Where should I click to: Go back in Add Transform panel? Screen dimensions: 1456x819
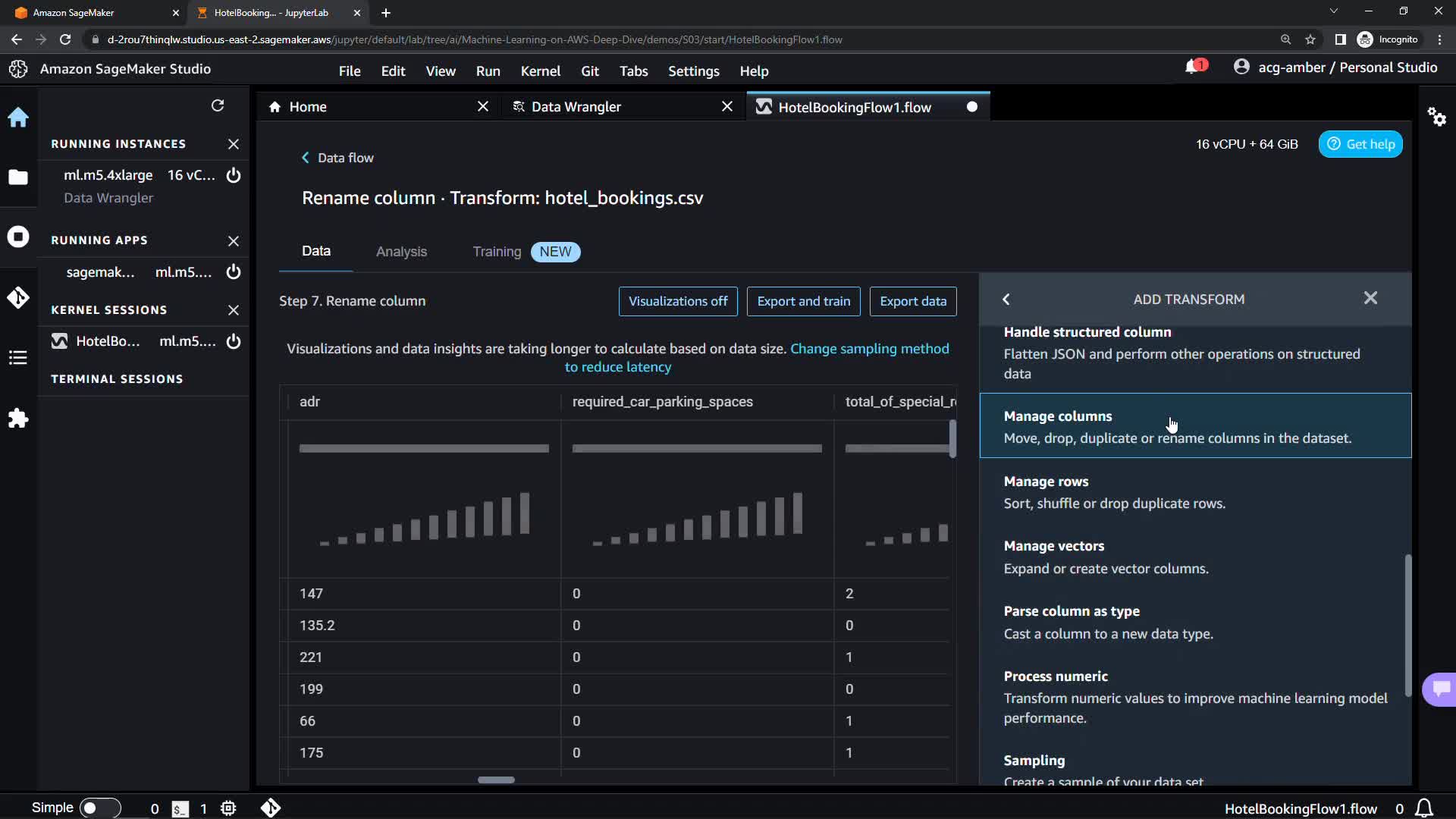1006,300
